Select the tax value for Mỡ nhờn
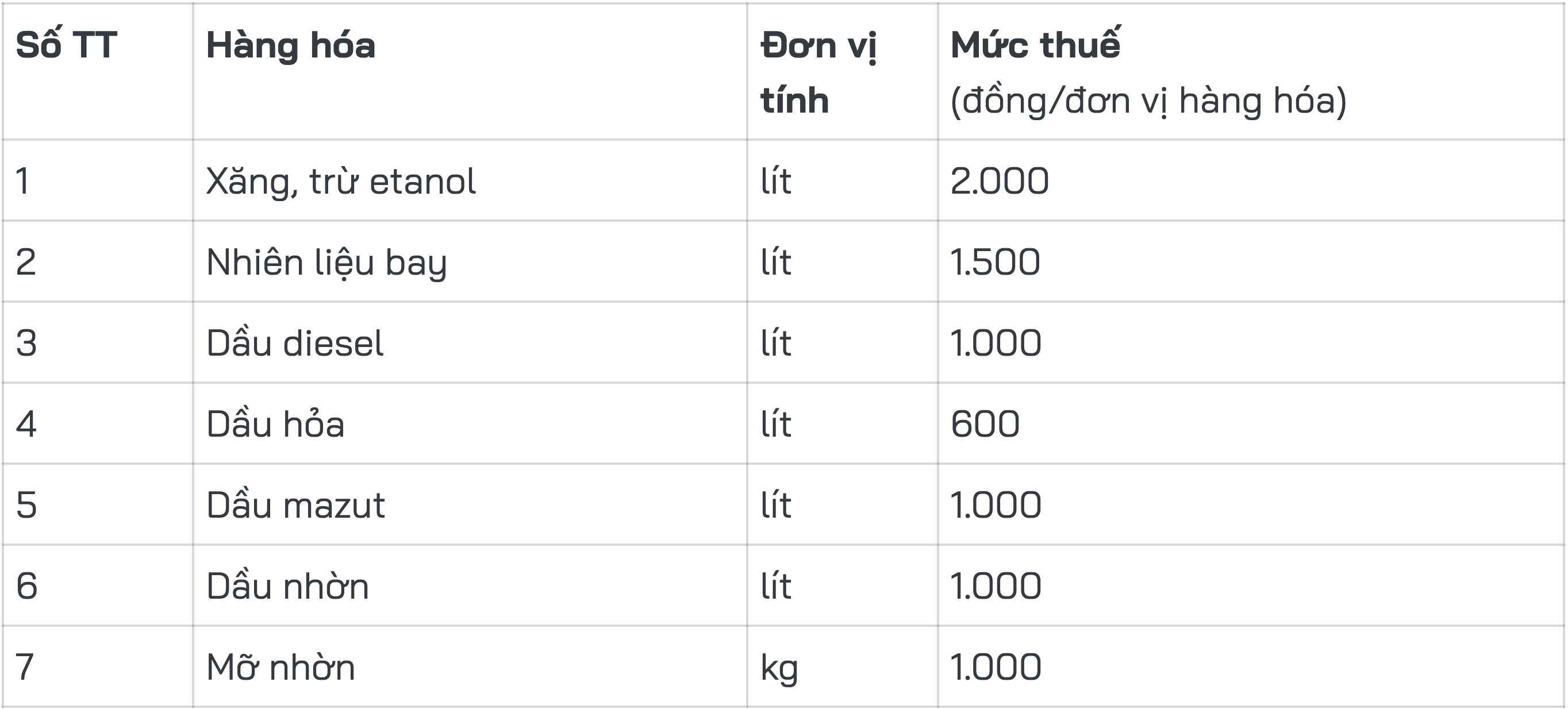Viewport: 1568px width, 709px height. point(996,667)
